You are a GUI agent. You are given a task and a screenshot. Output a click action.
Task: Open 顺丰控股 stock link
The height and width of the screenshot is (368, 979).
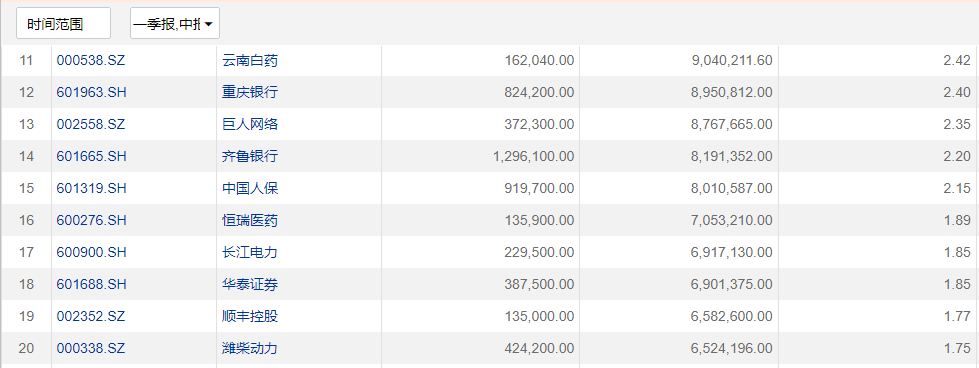pos(250,316)
